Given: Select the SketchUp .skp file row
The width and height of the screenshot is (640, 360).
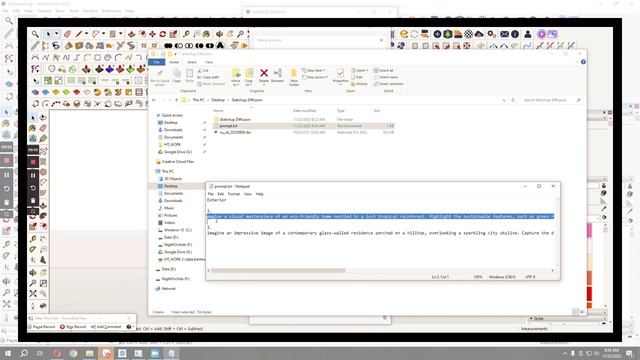Looking at the screenshot, I should pos(303,133).
